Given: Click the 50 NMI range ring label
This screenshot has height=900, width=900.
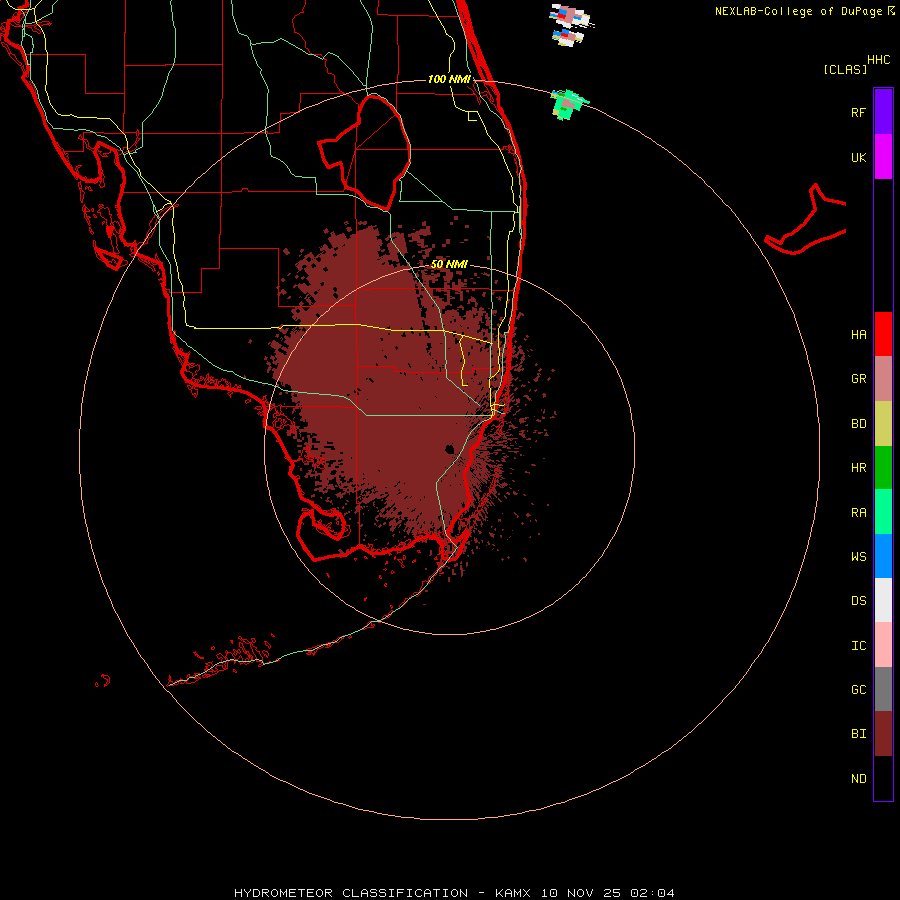Looking at the screenshot, I should (x=449, y=264).
